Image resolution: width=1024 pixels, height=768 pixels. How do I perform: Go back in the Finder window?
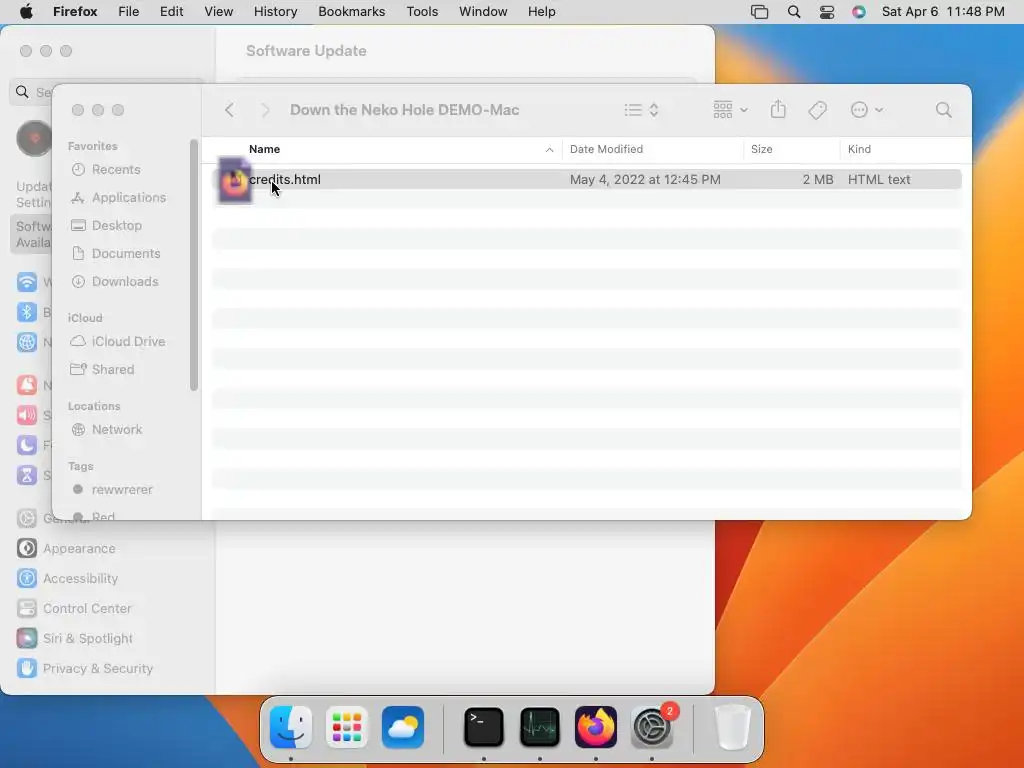tap(229, 110)
